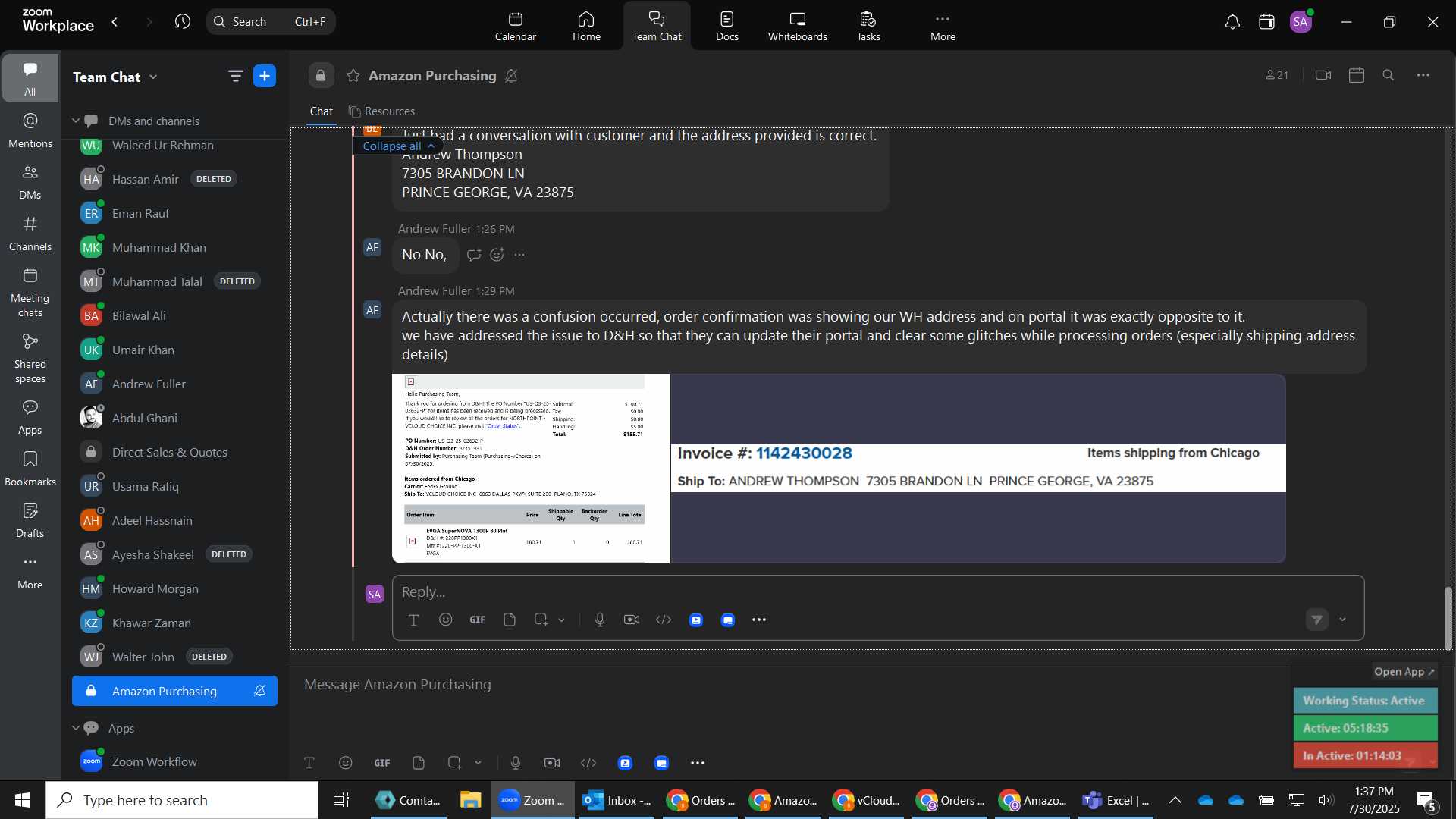Open Mentions in sidebar
This screenshot has width=1456, height=819.
[x=30, y=130]
